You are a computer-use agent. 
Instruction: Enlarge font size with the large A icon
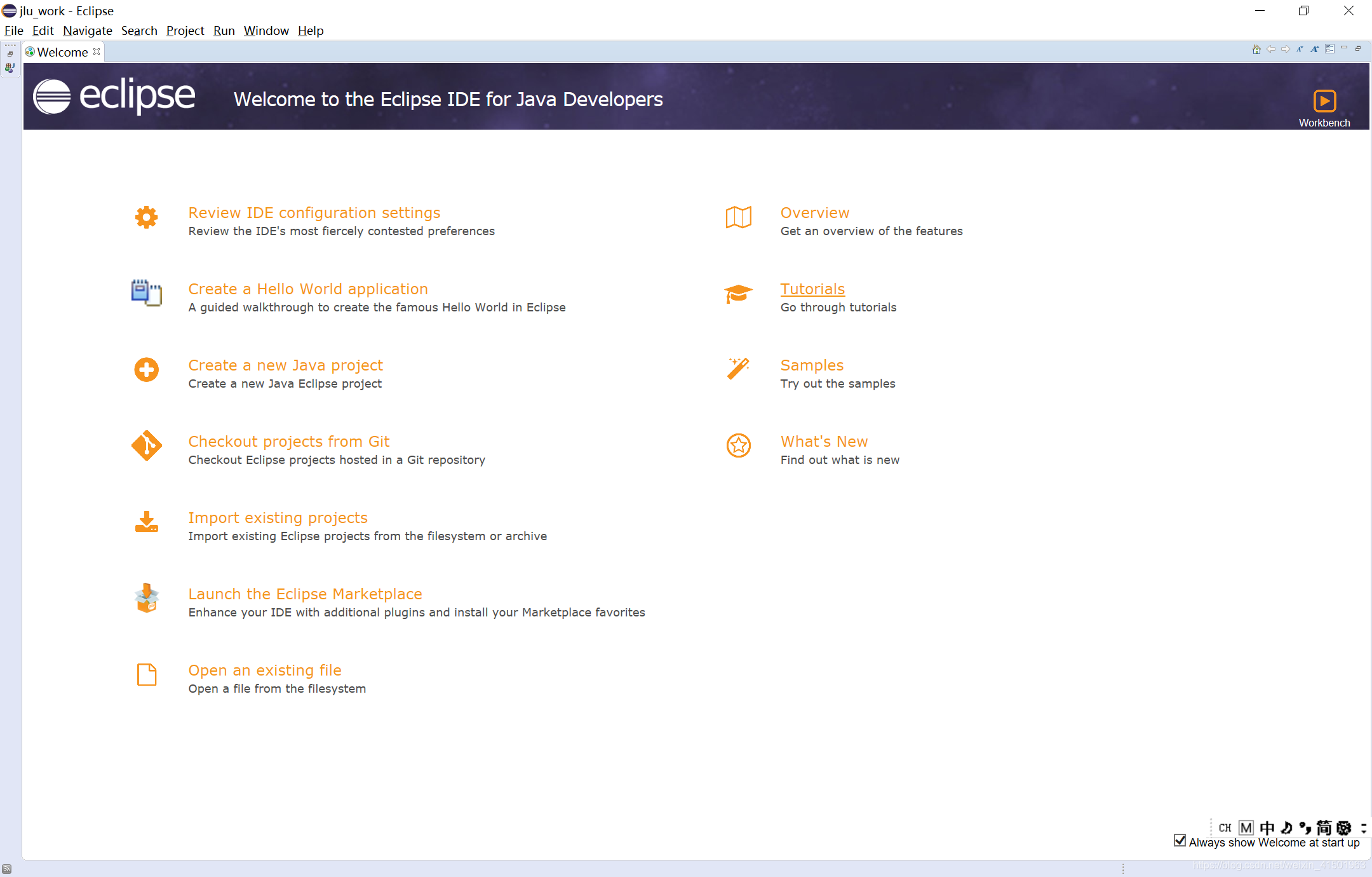(1314, 50)
